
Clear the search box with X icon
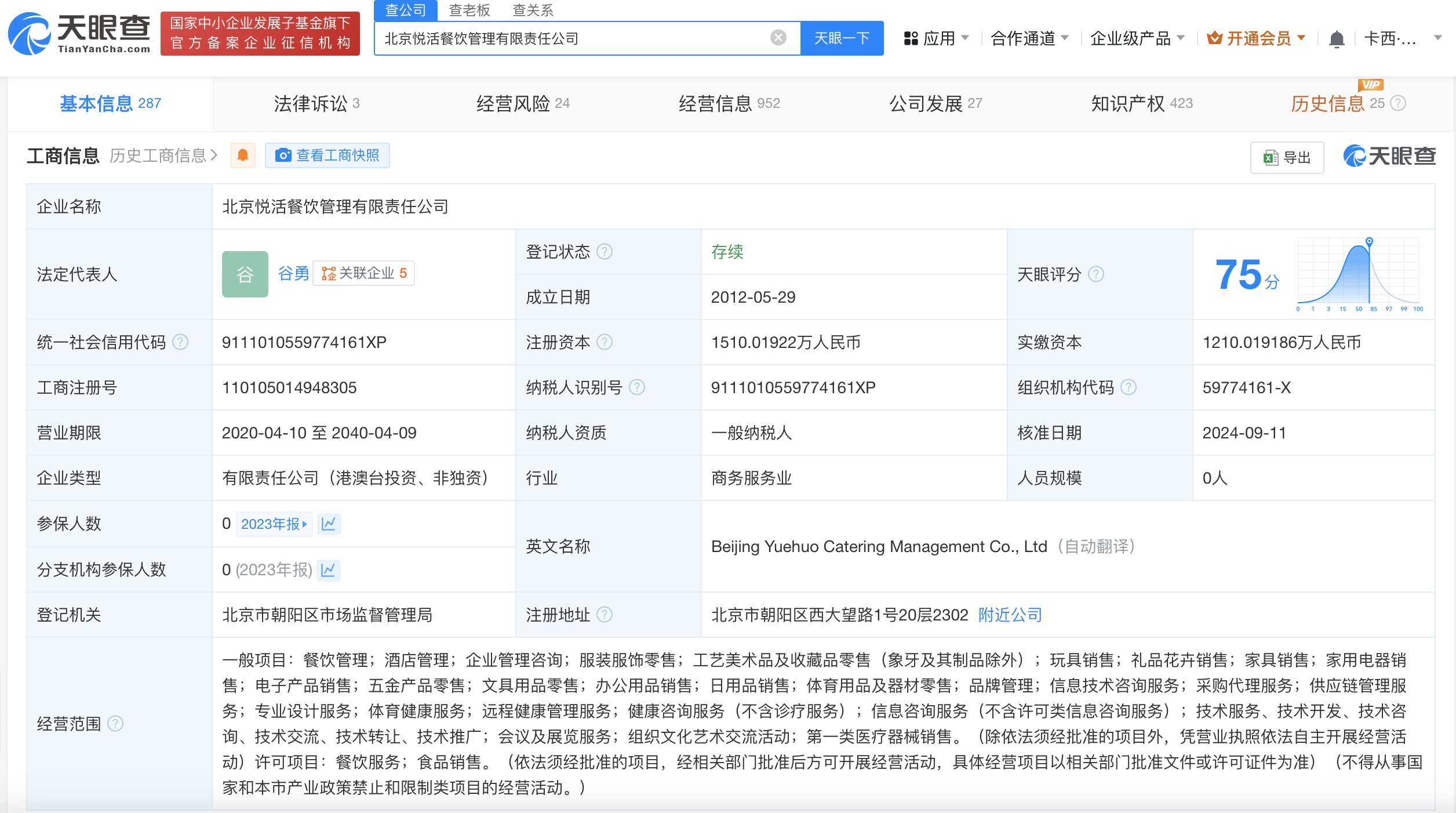(778, 38)
